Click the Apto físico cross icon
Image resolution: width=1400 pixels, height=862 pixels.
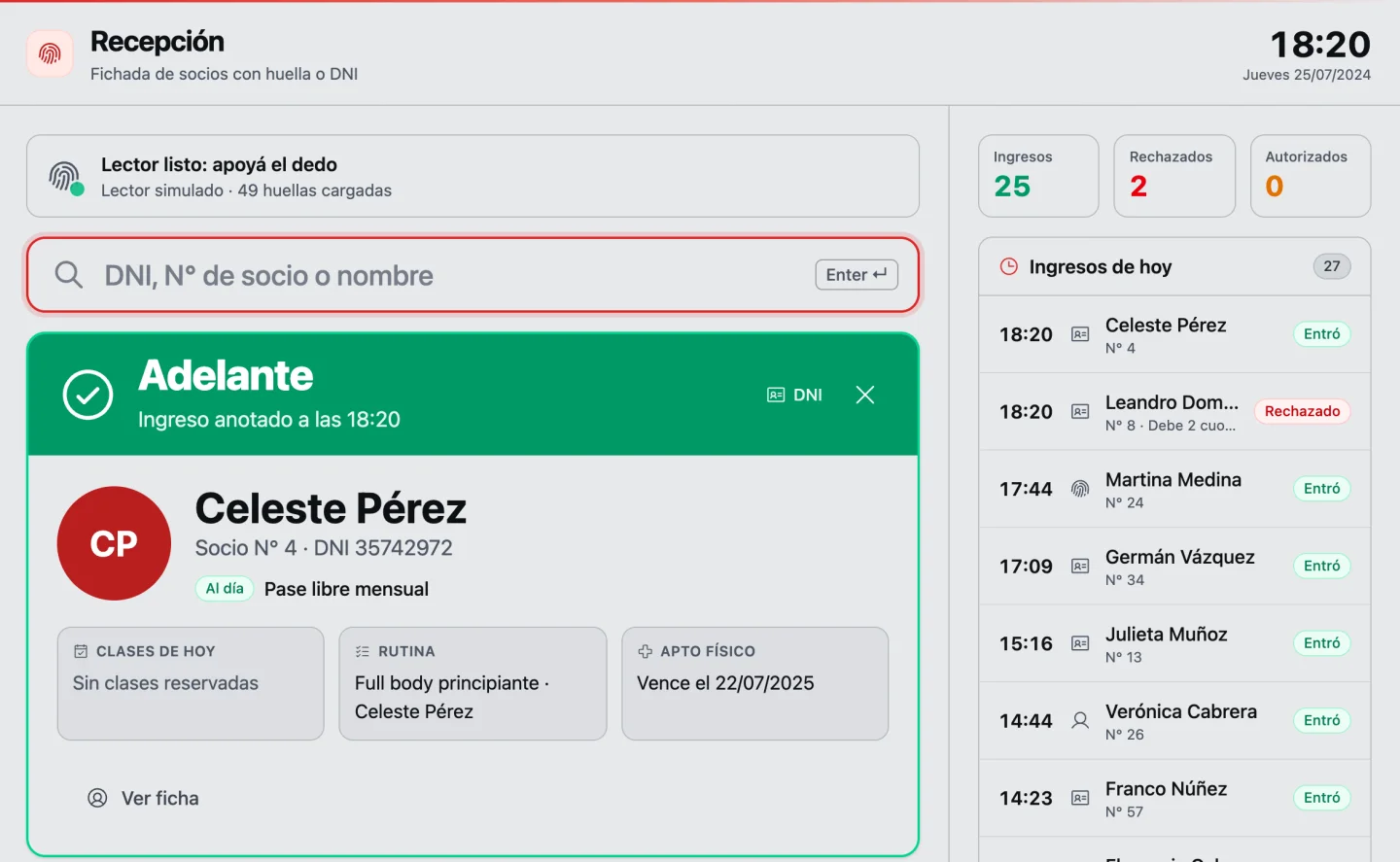coord(645,651)
